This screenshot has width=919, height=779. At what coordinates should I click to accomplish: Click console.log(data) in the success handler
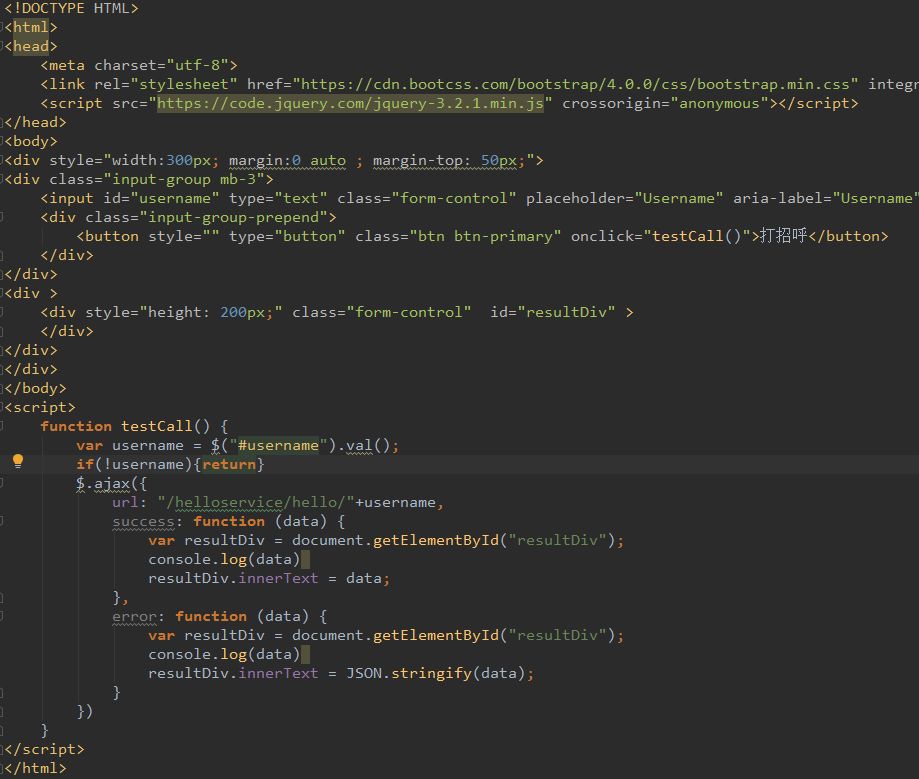[224, 559]
